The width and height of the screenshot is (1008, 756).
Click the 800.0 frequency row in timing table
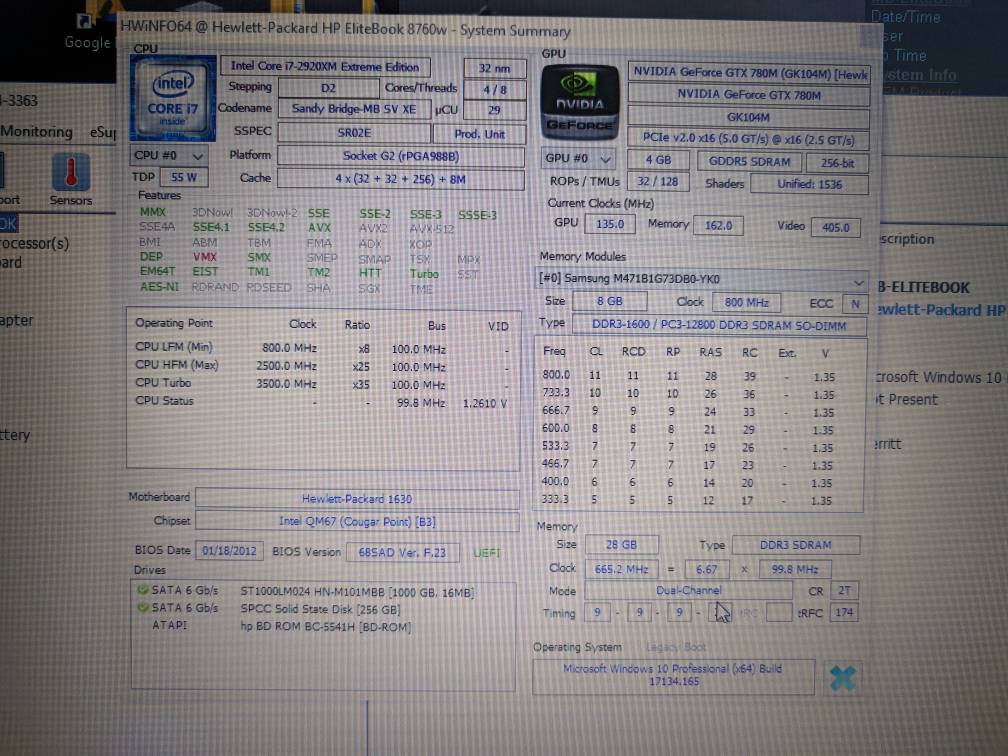click(x=688, y=377)
